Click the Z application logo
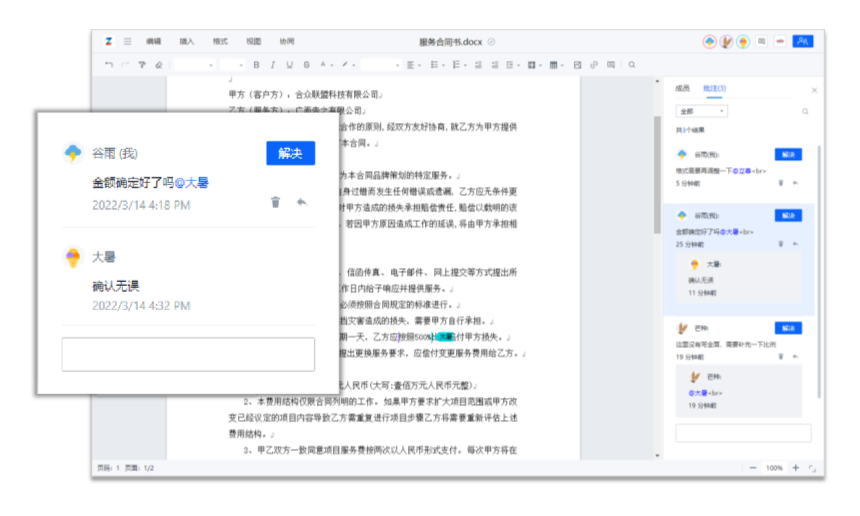This screenshot has width=860, height=516. pyautogui.click(x=109, y=41)
